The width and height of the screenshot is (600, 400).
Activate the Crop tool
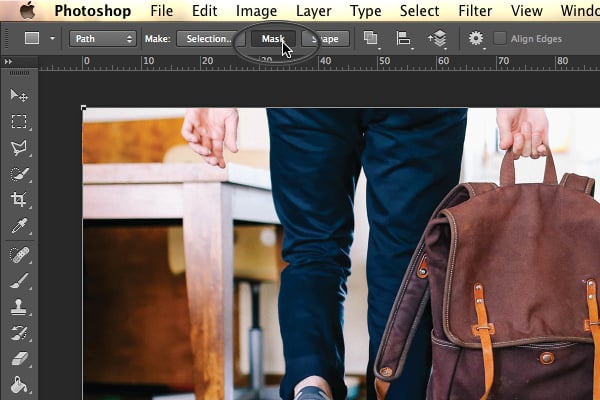tap(19, 199)
